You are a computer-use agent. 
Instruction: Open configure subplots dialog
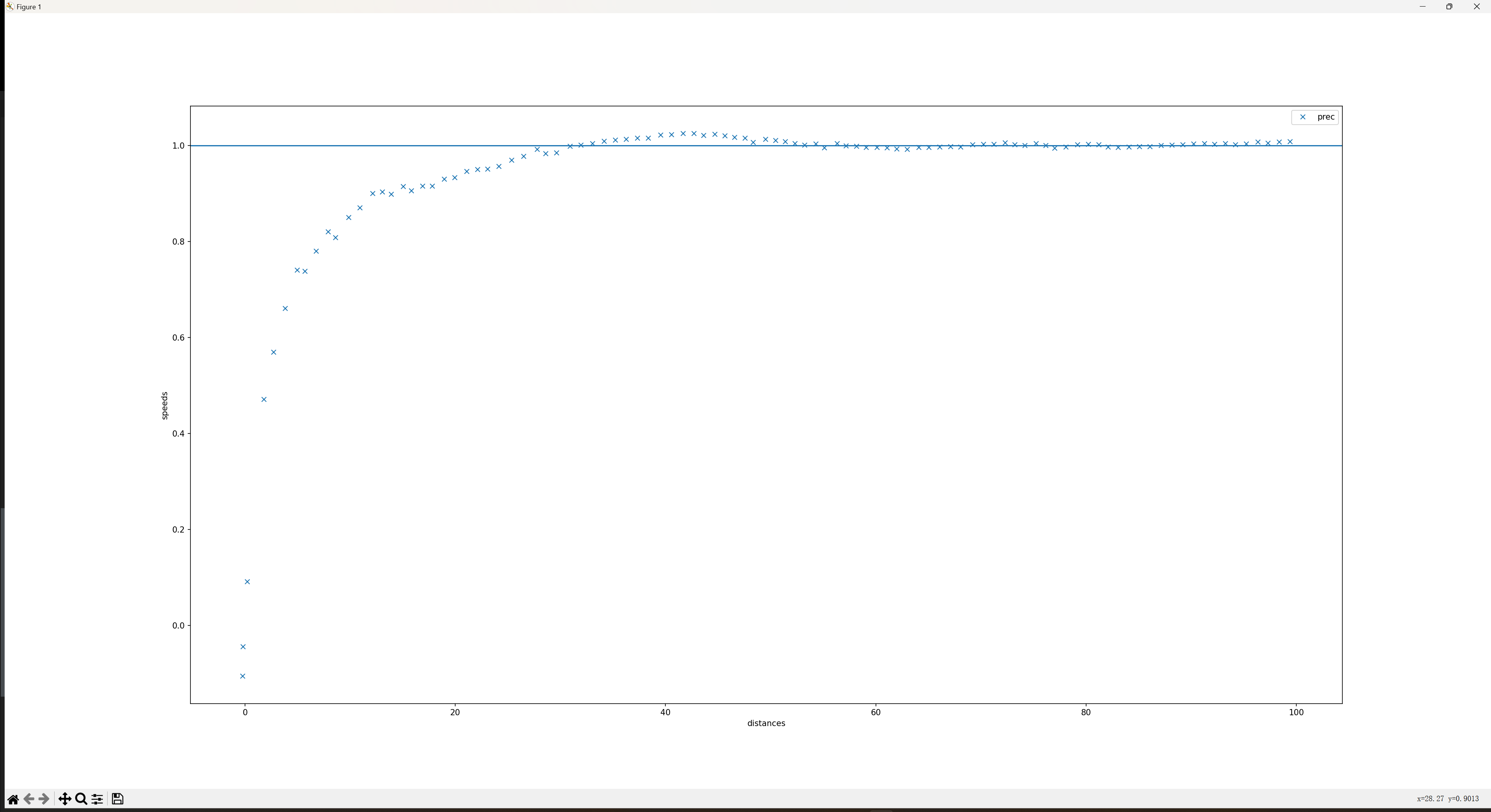click(x=97, y=799)
